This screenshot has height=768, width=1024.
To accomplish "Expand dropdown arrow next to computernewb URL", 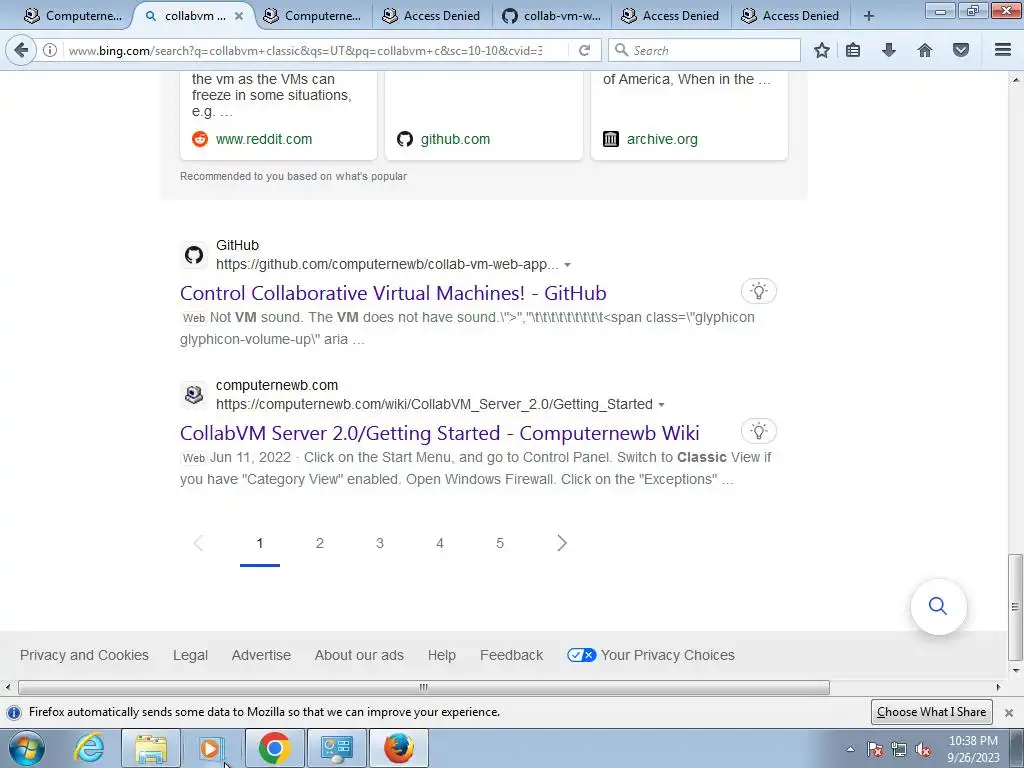I will 662,405.
